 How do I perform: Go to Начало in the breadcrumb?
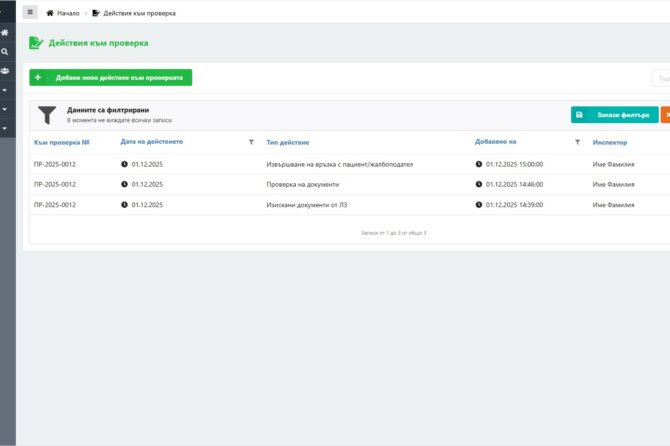pyautogui.click(x=63, y=13)
